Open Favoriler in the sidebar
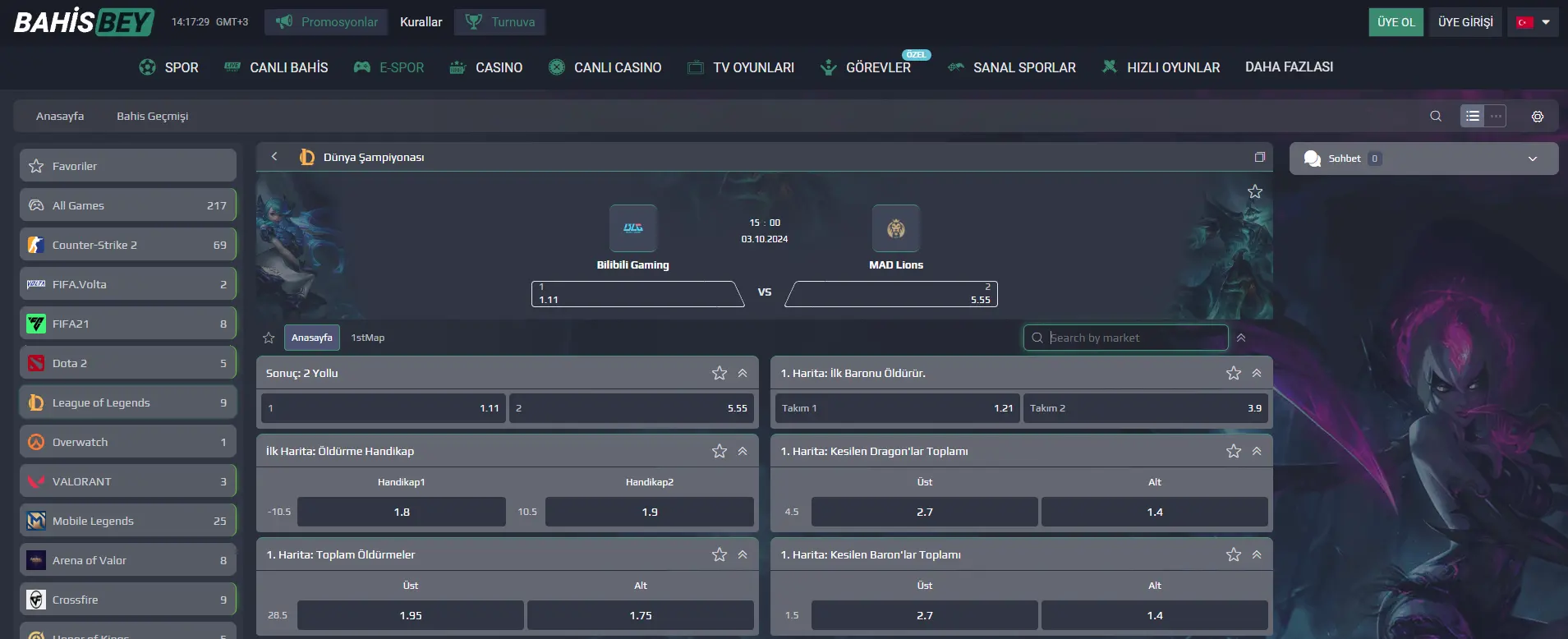 point(128,165)
